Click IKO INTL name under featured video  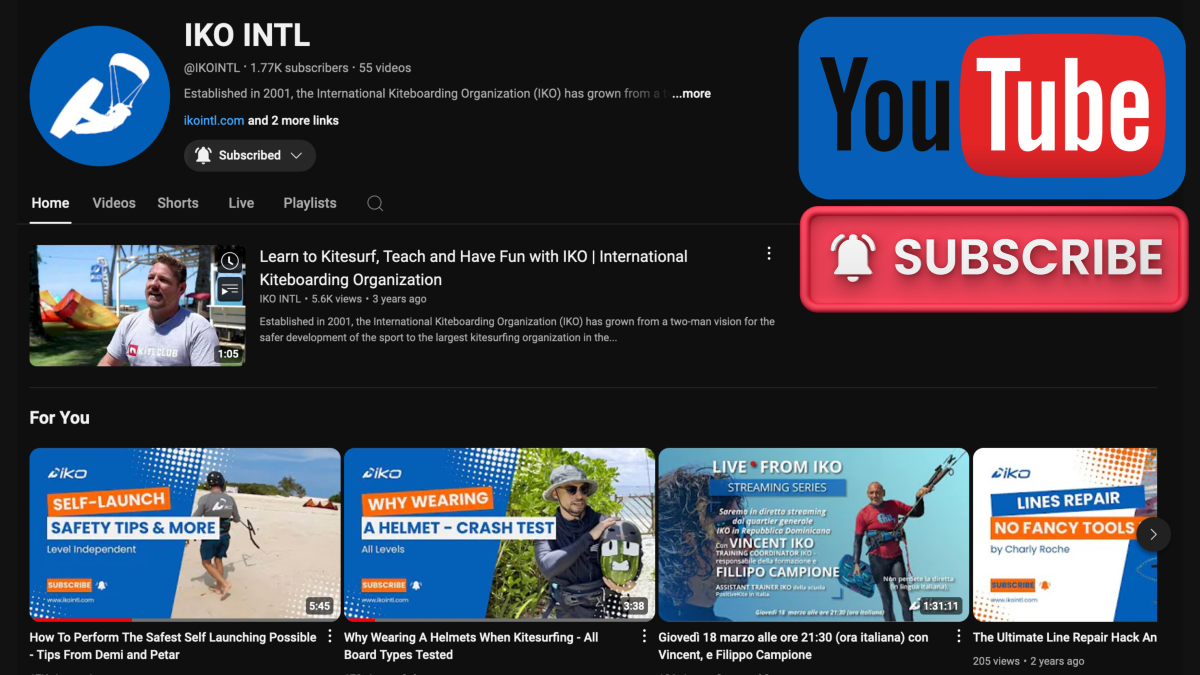click(280, 299)
